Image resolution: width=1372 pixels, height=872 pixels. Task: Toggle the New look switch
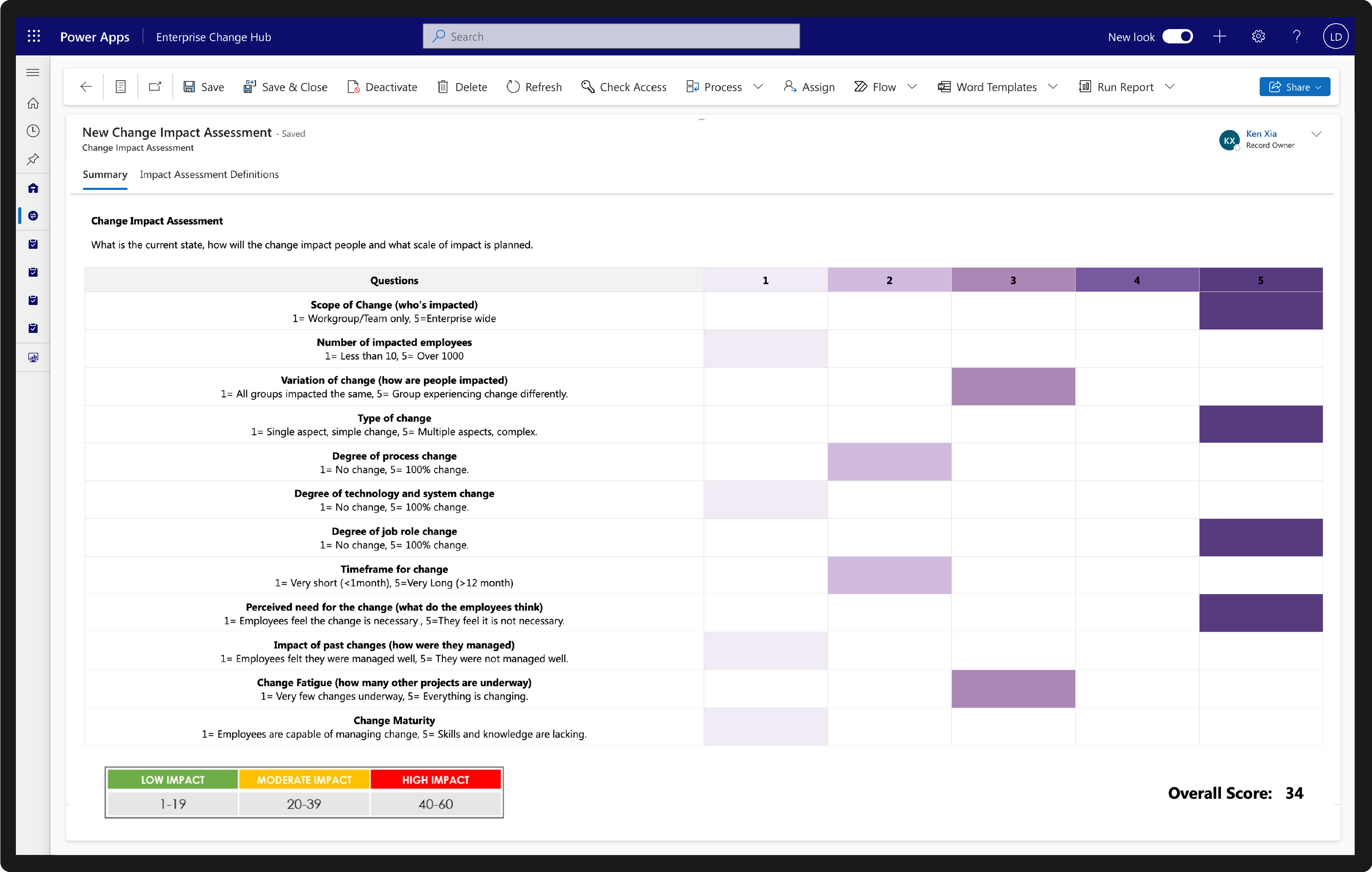[1178, 36]
